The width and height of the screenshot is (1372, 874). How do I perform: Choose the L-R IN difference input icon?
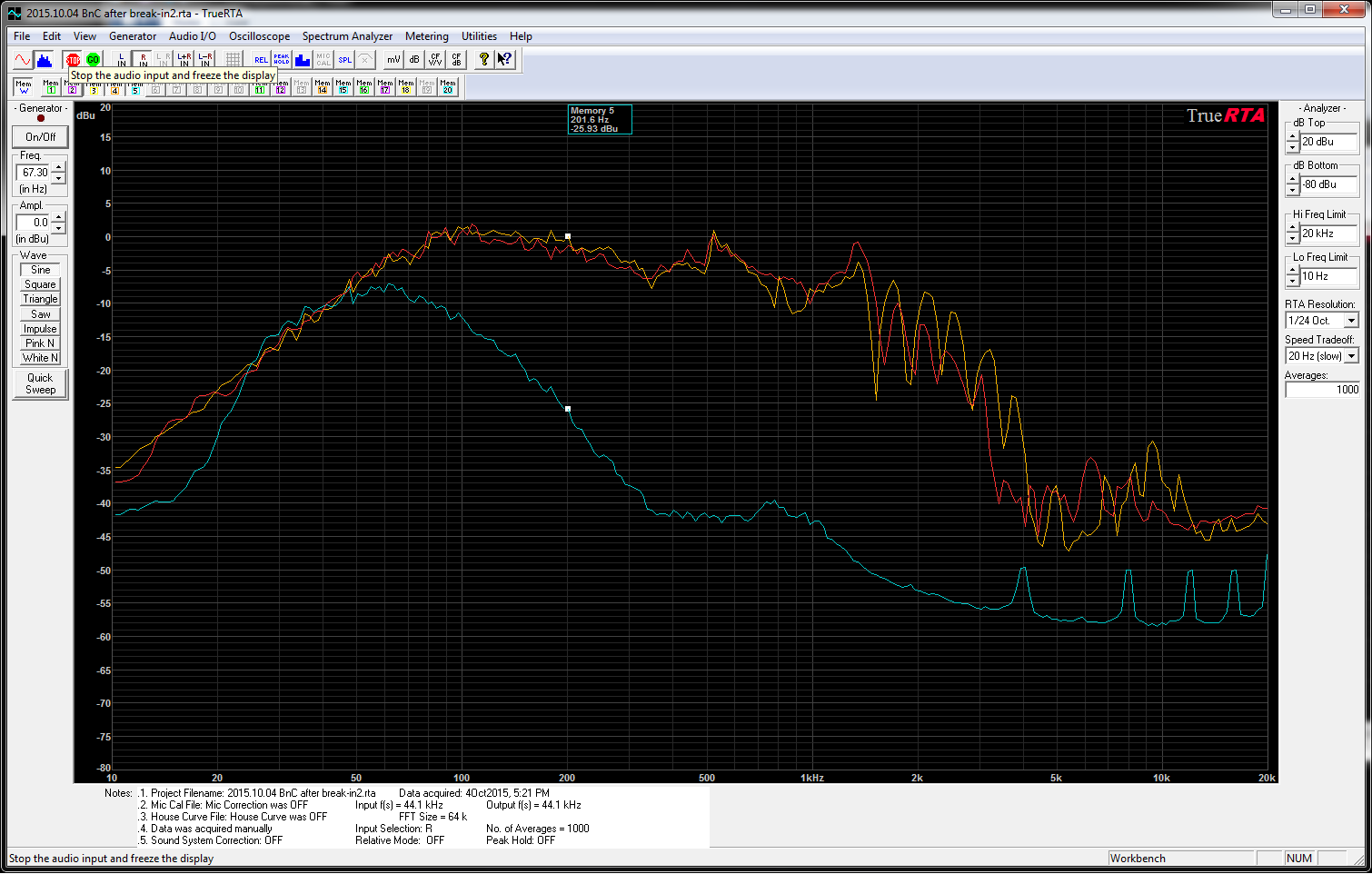[x=205, y=60]
